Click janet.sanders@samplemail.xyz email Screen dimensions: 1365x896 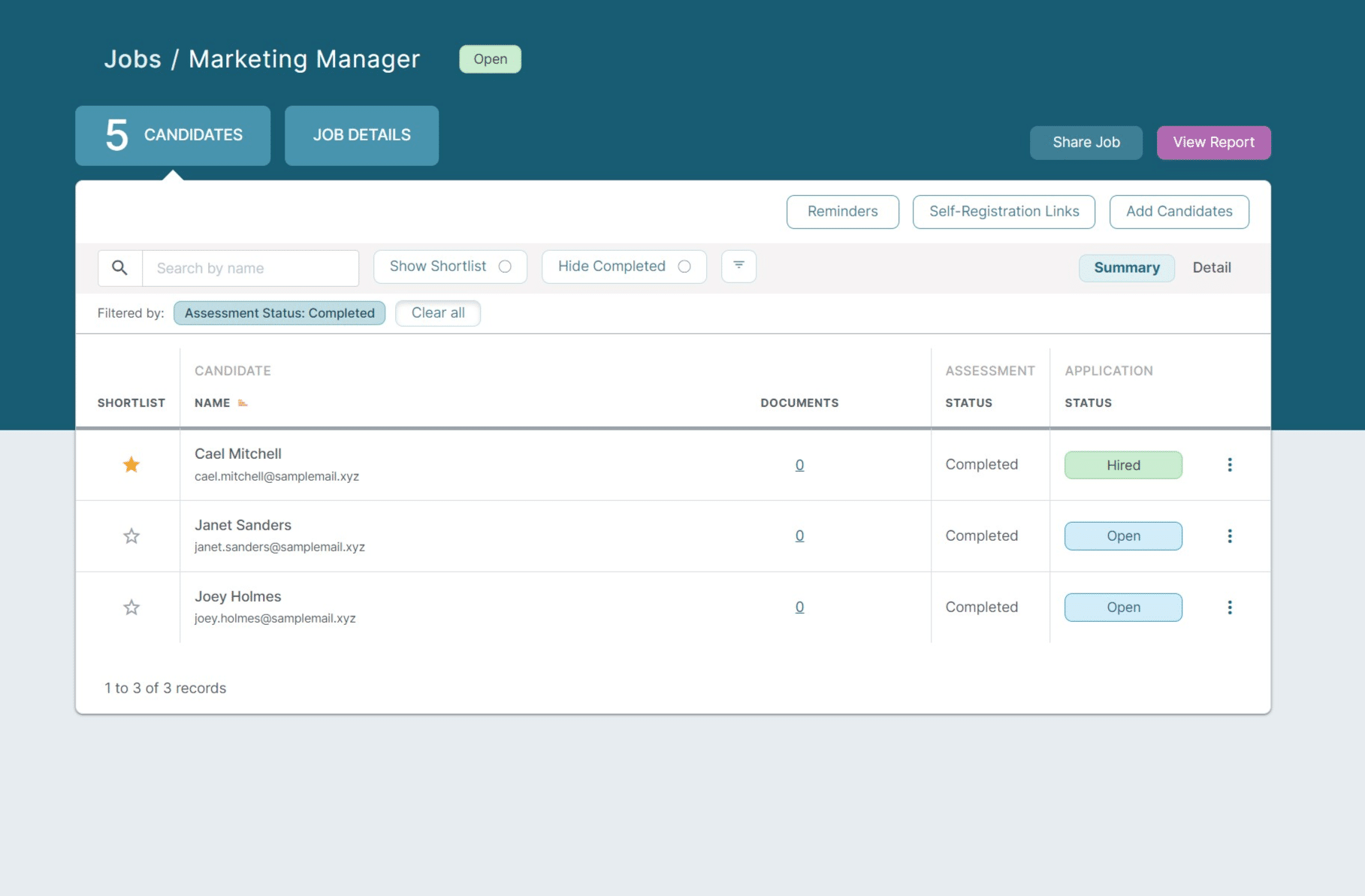coord(279,547)
